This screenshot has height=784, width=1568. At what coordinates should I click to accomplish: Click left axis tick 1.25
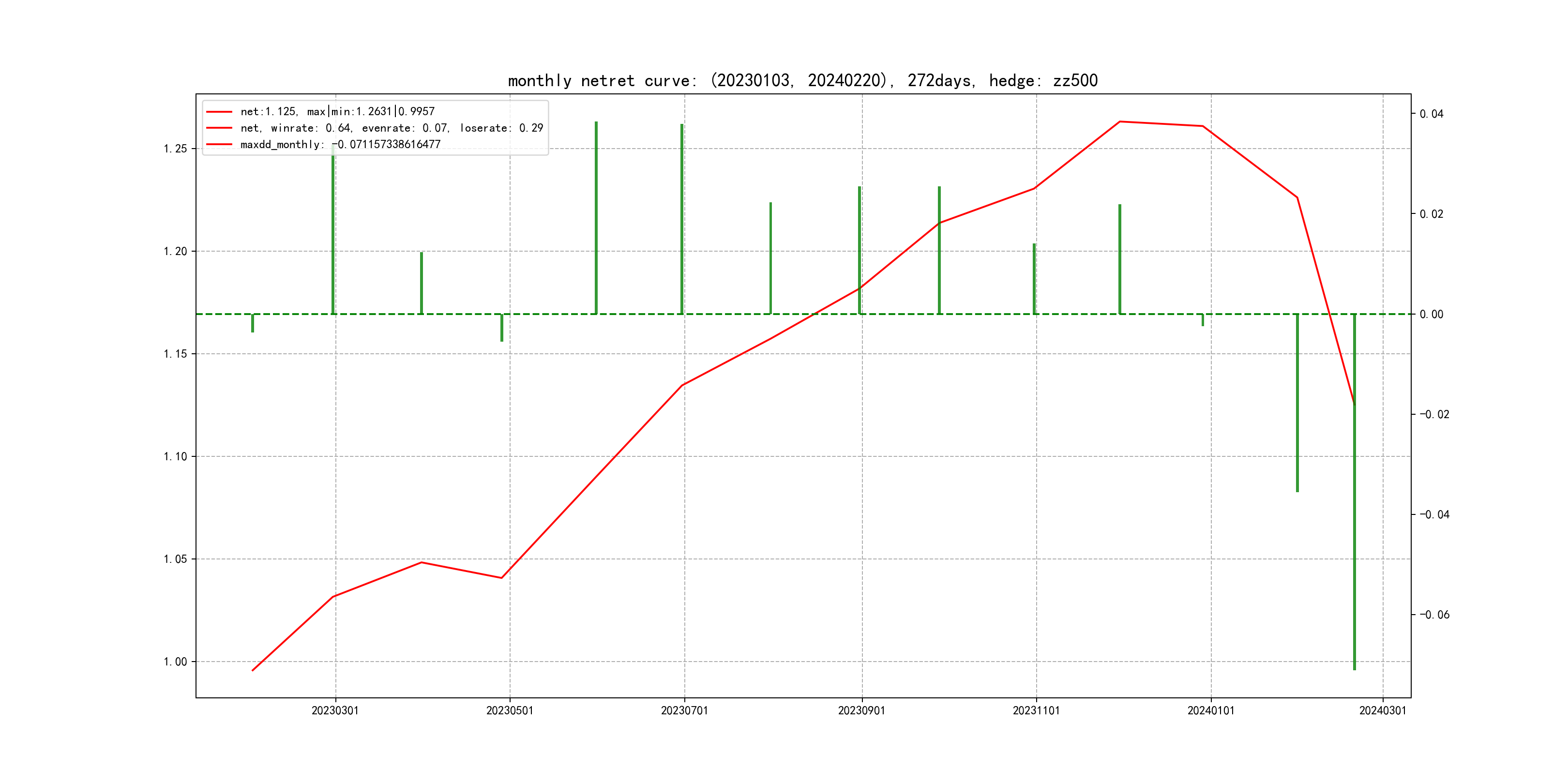point(175,149)
